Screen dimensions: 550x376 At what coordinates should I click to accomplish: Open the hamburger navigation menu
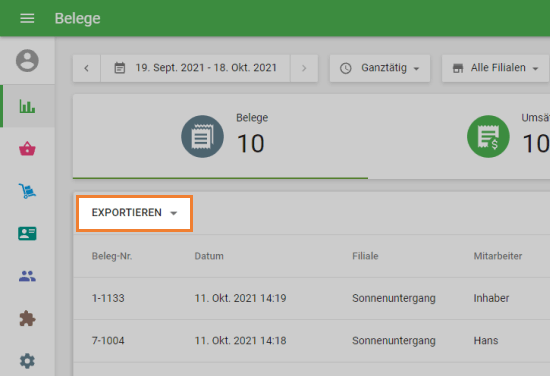tap(27, 18)
